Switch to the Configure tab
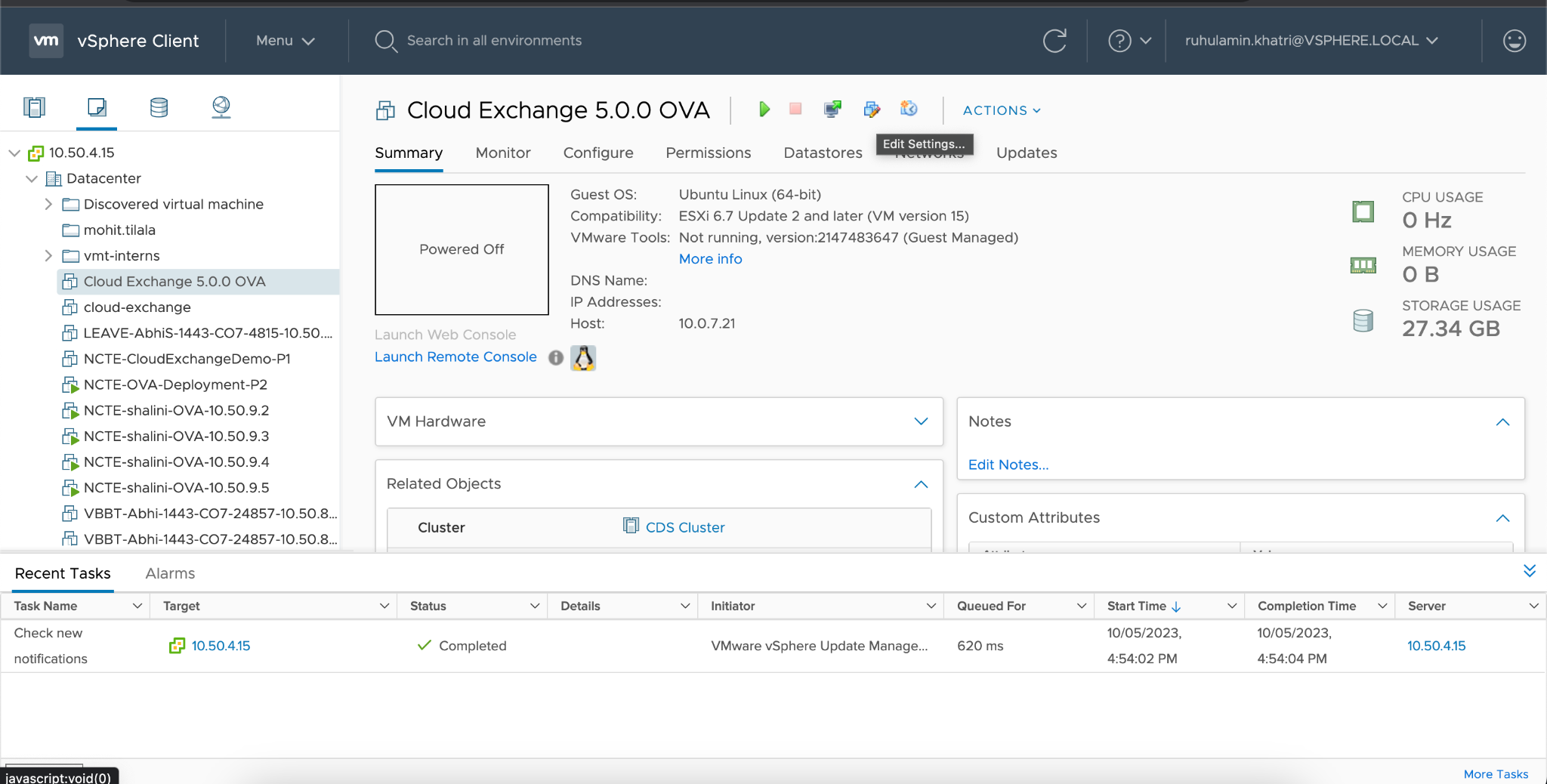 point(598,153)
